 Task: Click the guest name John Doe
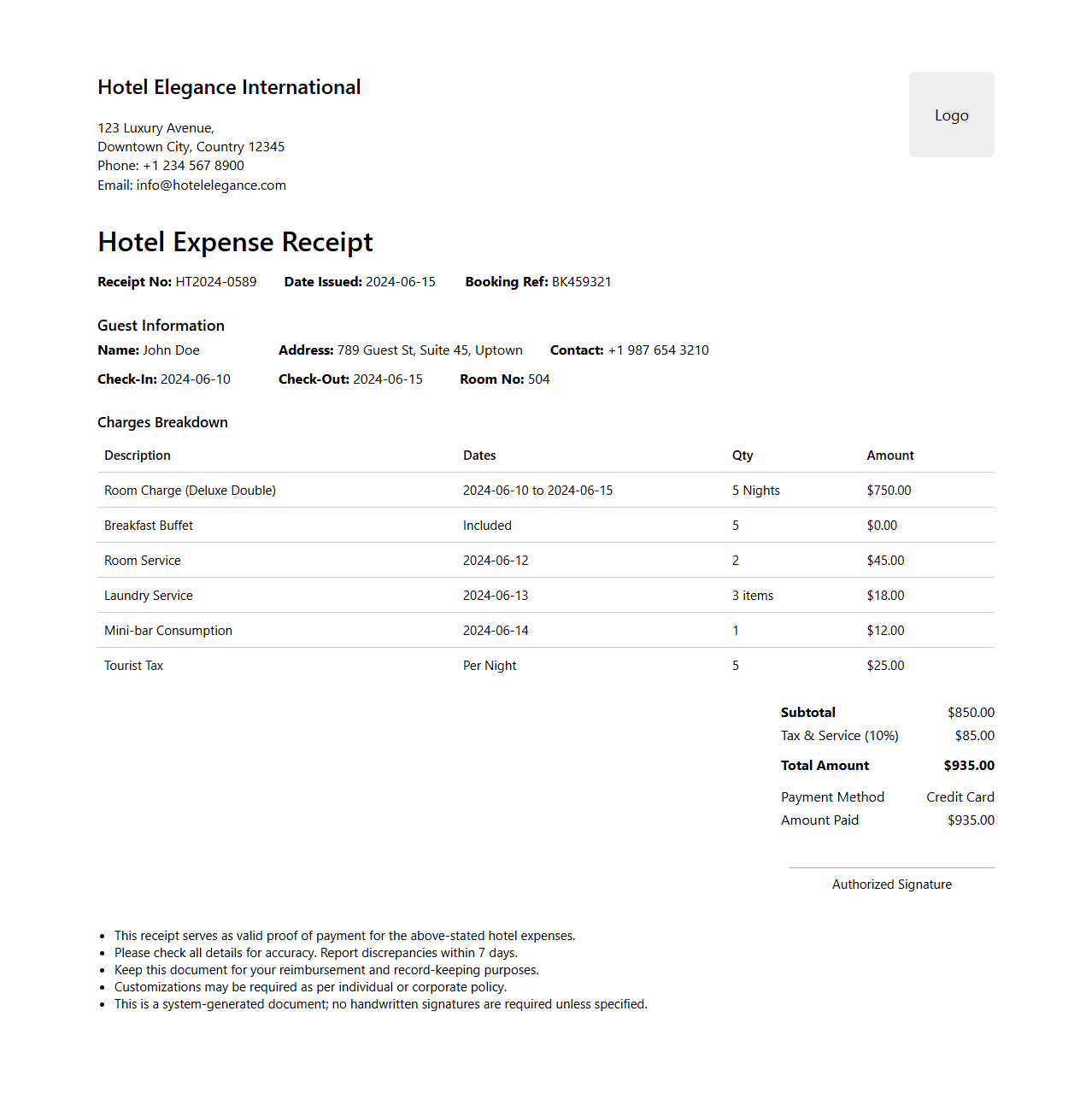point(171,350)
